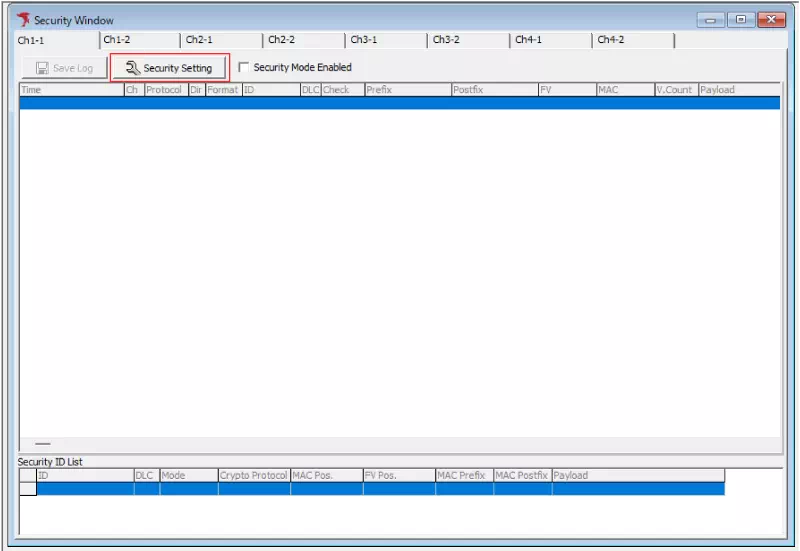
Task: Maximize the Security Window
Action: [x=741, y=20]
